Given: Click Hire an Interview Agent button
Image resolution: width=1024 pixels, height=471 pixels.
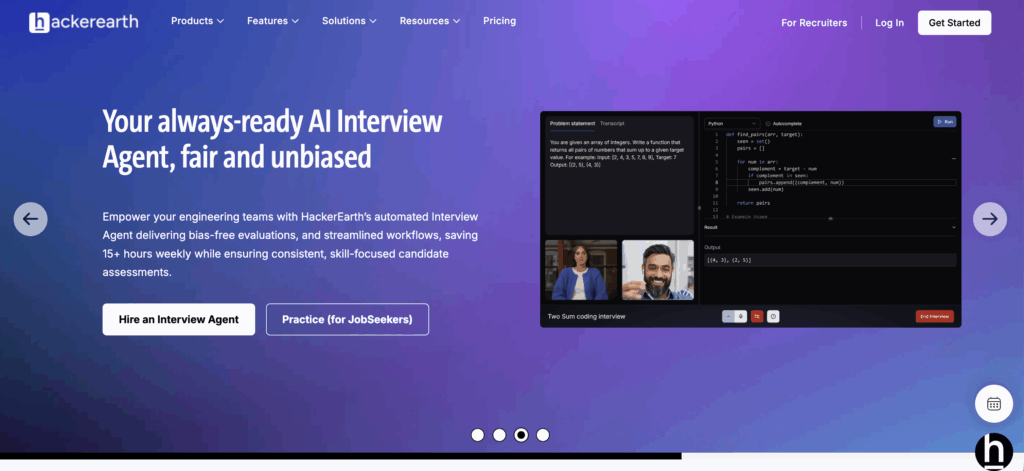Looking at the screenshot, I should 179,319.
